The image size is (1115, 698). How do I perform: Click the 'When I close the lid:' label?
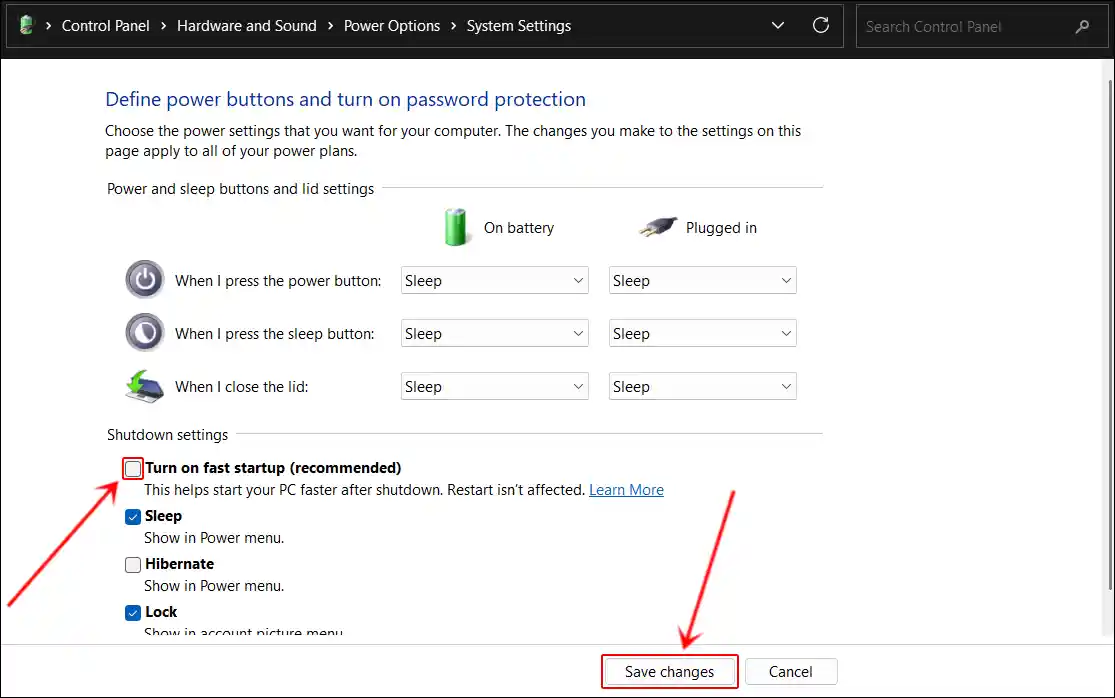click(x=242, y=387)
